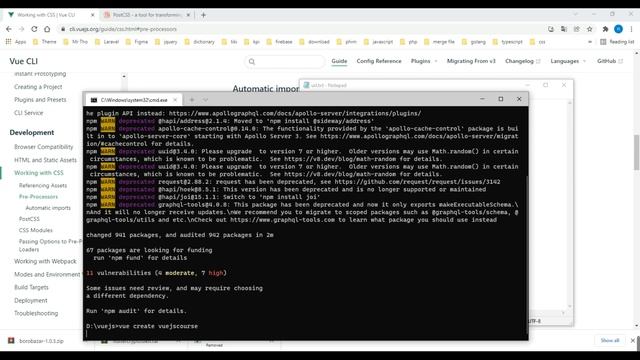Jump to PostCSS section in sidebar
640x360 pixels.
[29, 219]
